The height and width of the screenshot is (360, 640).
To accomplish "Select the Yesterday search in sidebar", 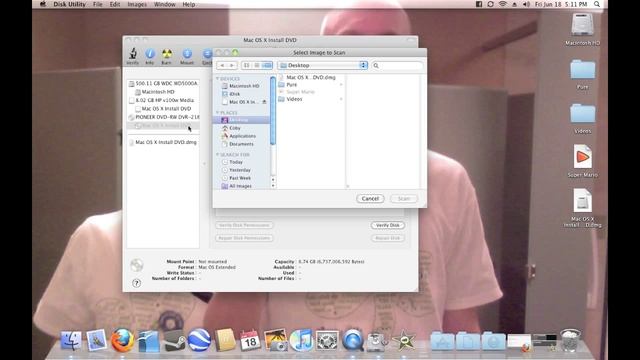I will coord(241,170).
